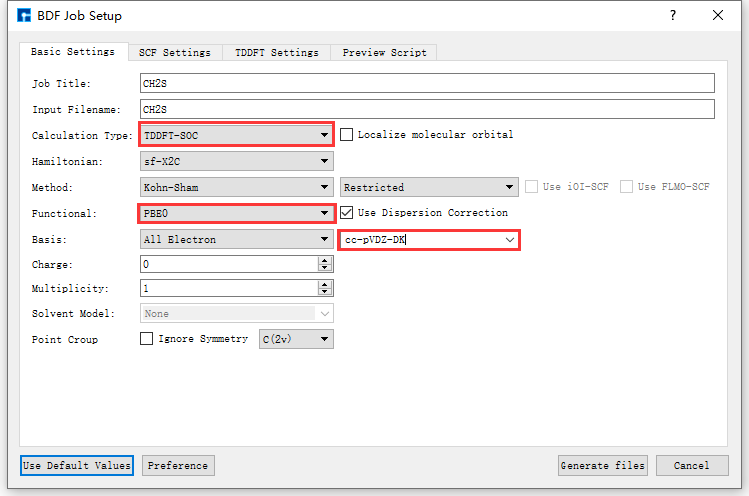749x496 pixels.
Task: Click the Generate files button
Action: (603, 465)
